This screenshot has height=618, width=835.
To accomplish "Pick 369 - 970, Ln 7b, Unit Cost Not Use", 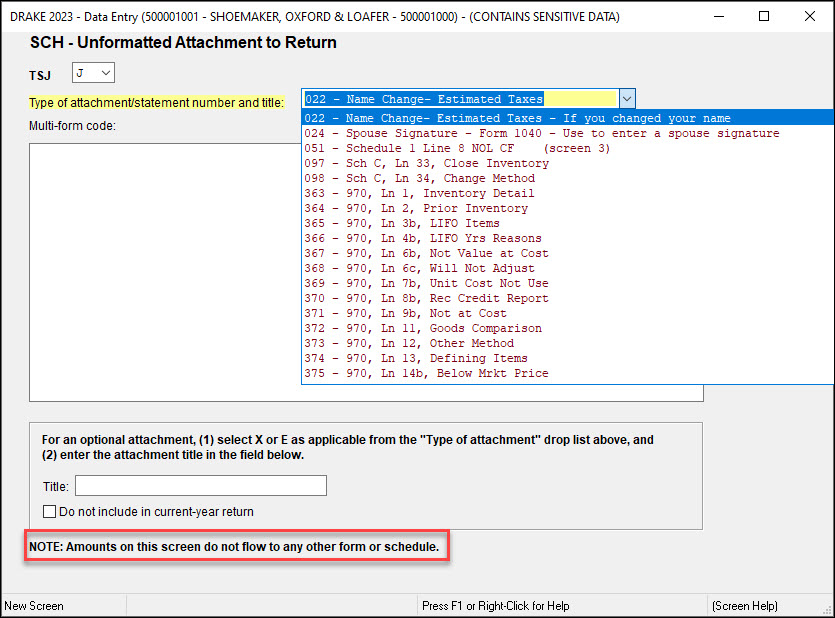I will point(568,283).
